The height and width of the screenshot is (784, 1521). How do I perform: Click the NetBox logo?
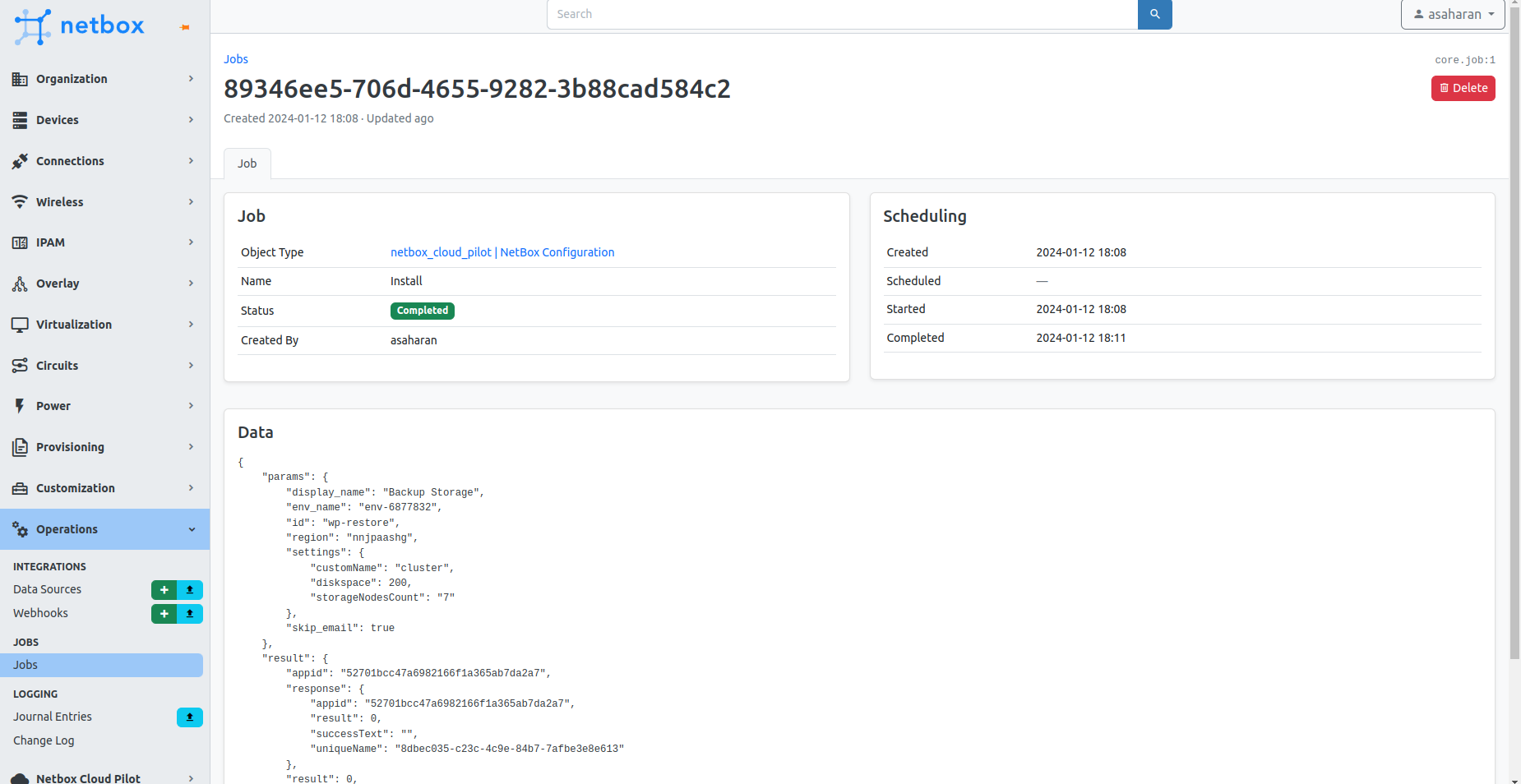[x=79, y=26]
